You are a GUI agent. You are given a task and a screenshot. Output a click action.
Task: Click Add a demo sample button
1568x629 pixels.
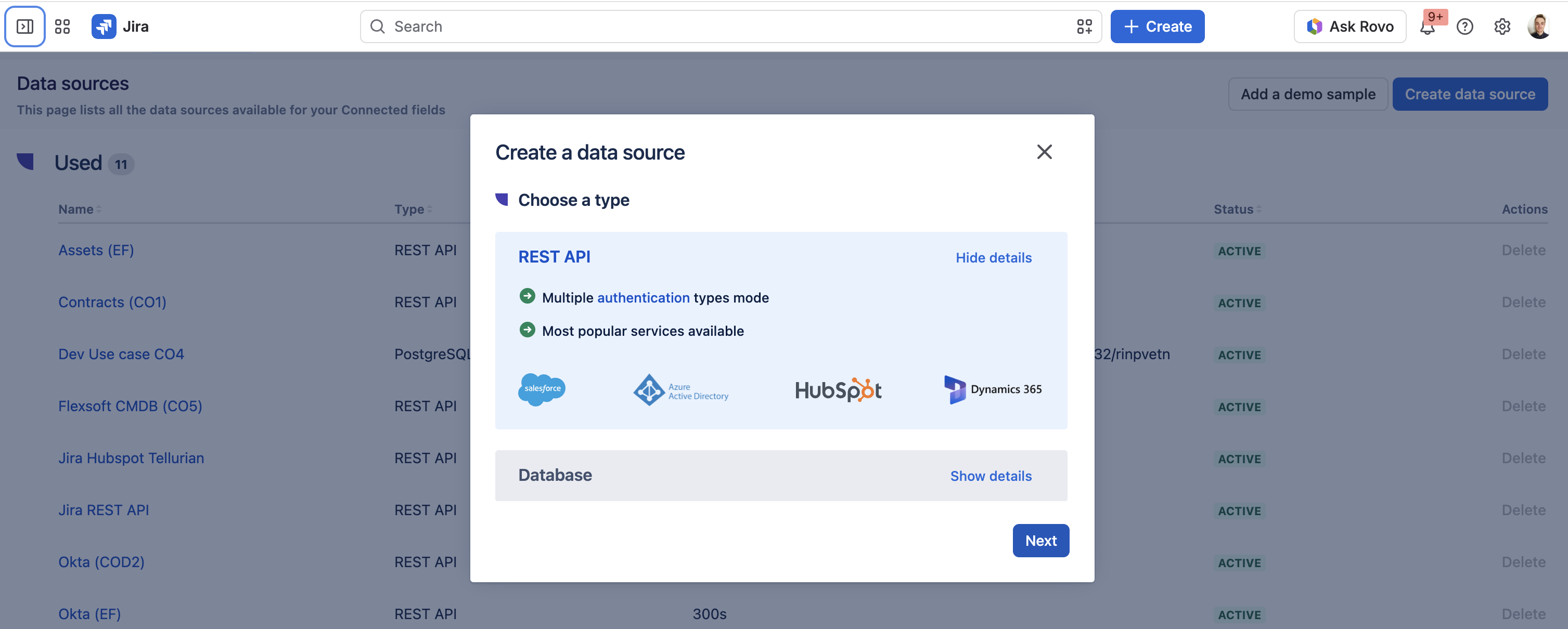tap(1307, 94)
